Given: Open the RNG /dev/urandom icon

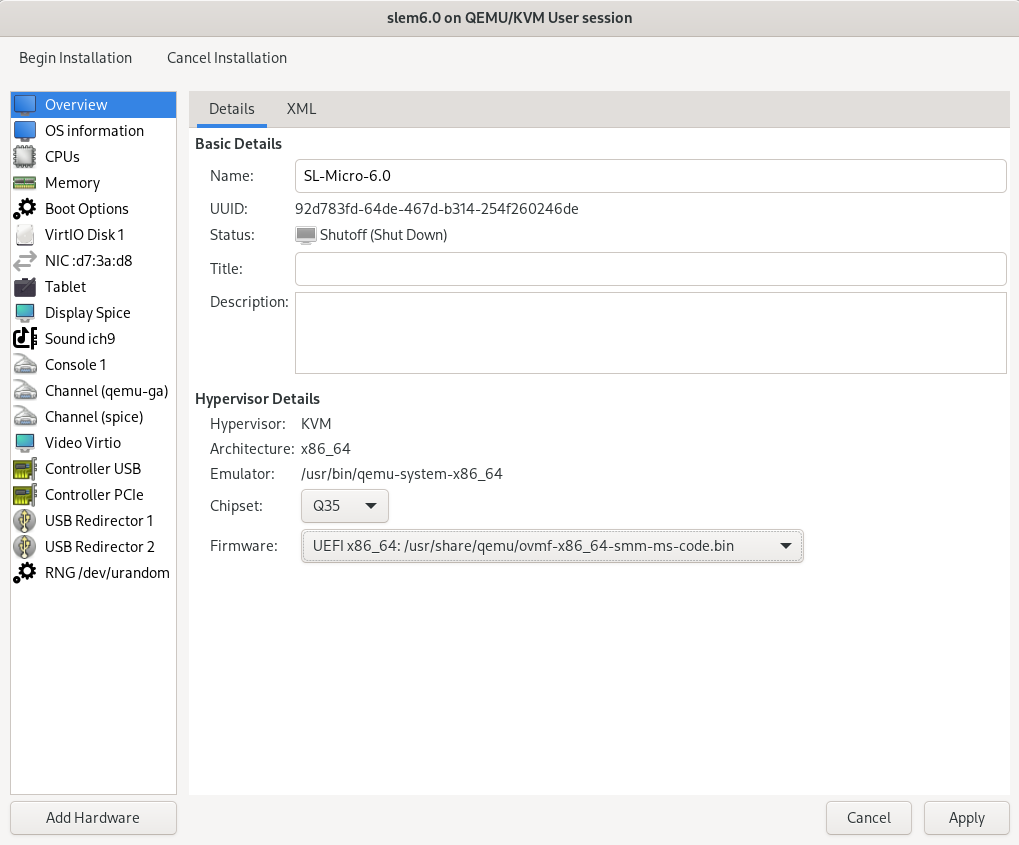Looking at the screenshot, I should point(27,572).
